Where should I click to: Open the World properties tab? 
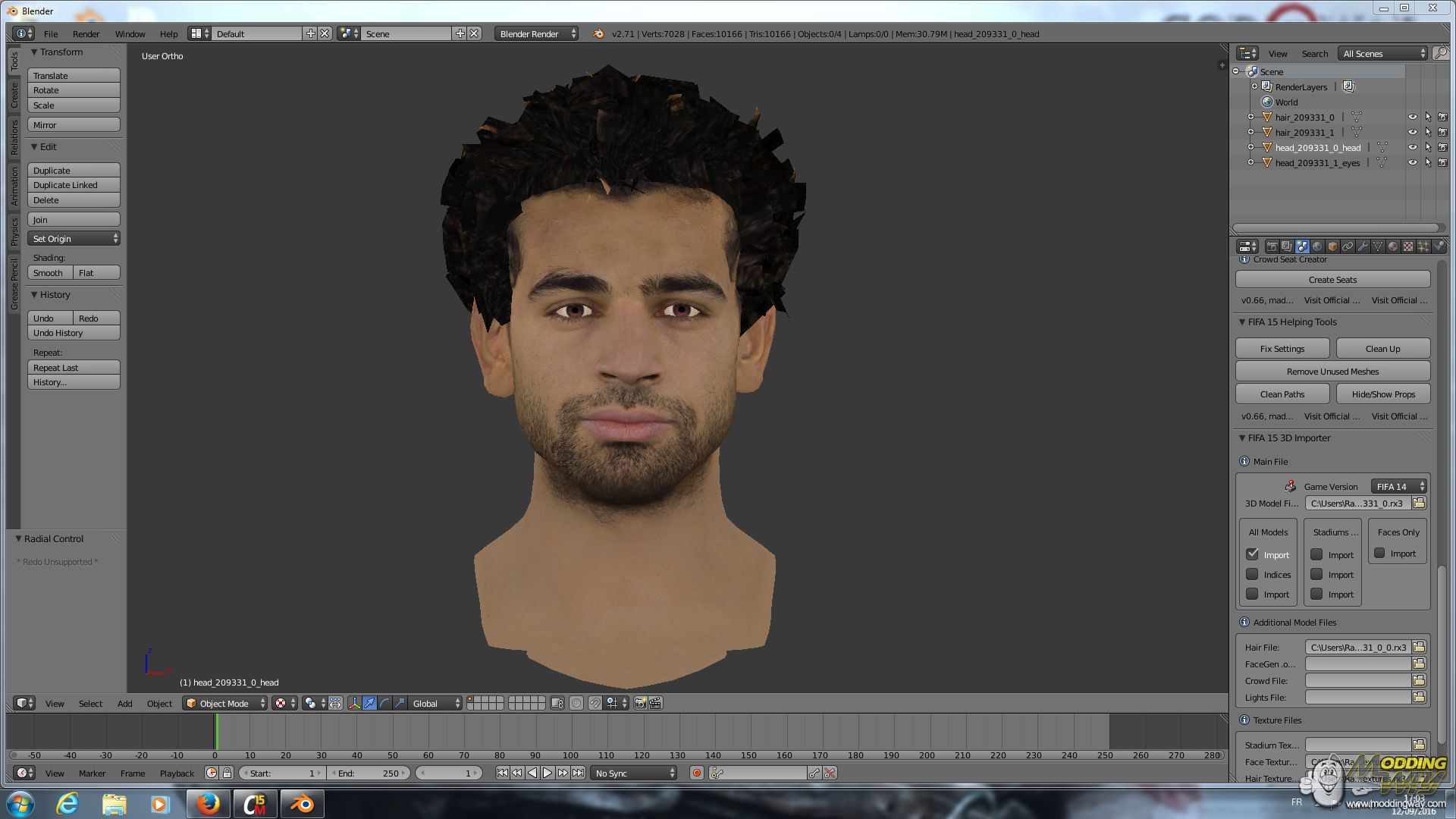[1317, 246]
